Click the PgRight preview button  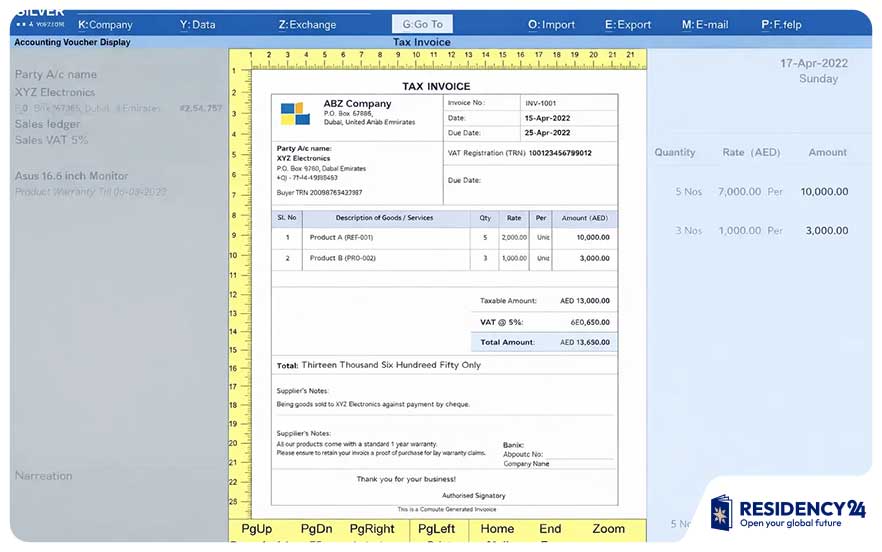click(372, 529)
